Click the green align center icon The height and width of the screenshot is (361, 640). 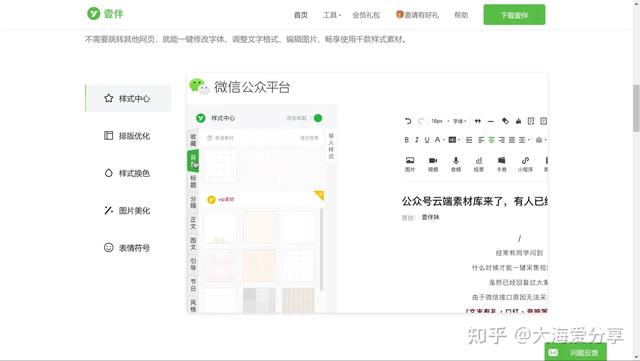[x=491, y=140]
